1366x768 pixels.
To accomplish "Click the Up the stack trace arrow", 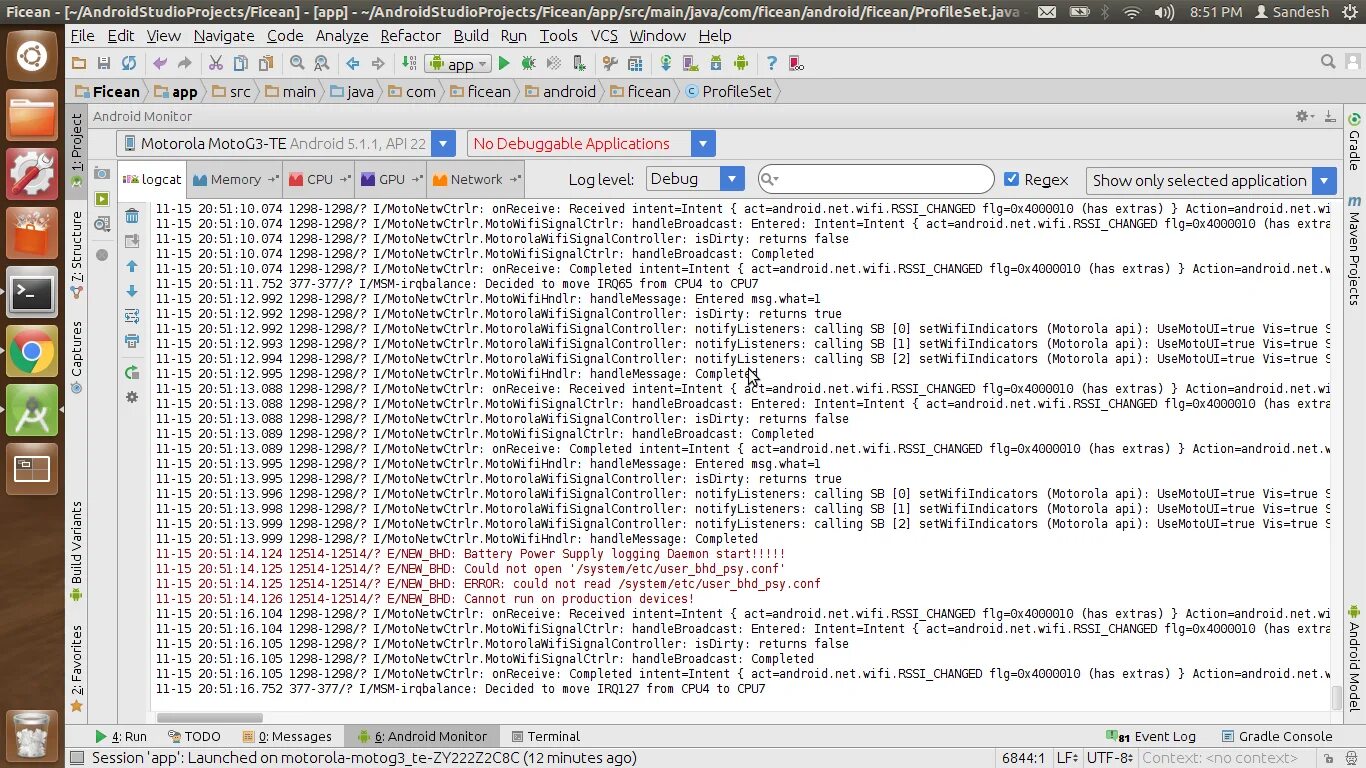I will [132, 267].
